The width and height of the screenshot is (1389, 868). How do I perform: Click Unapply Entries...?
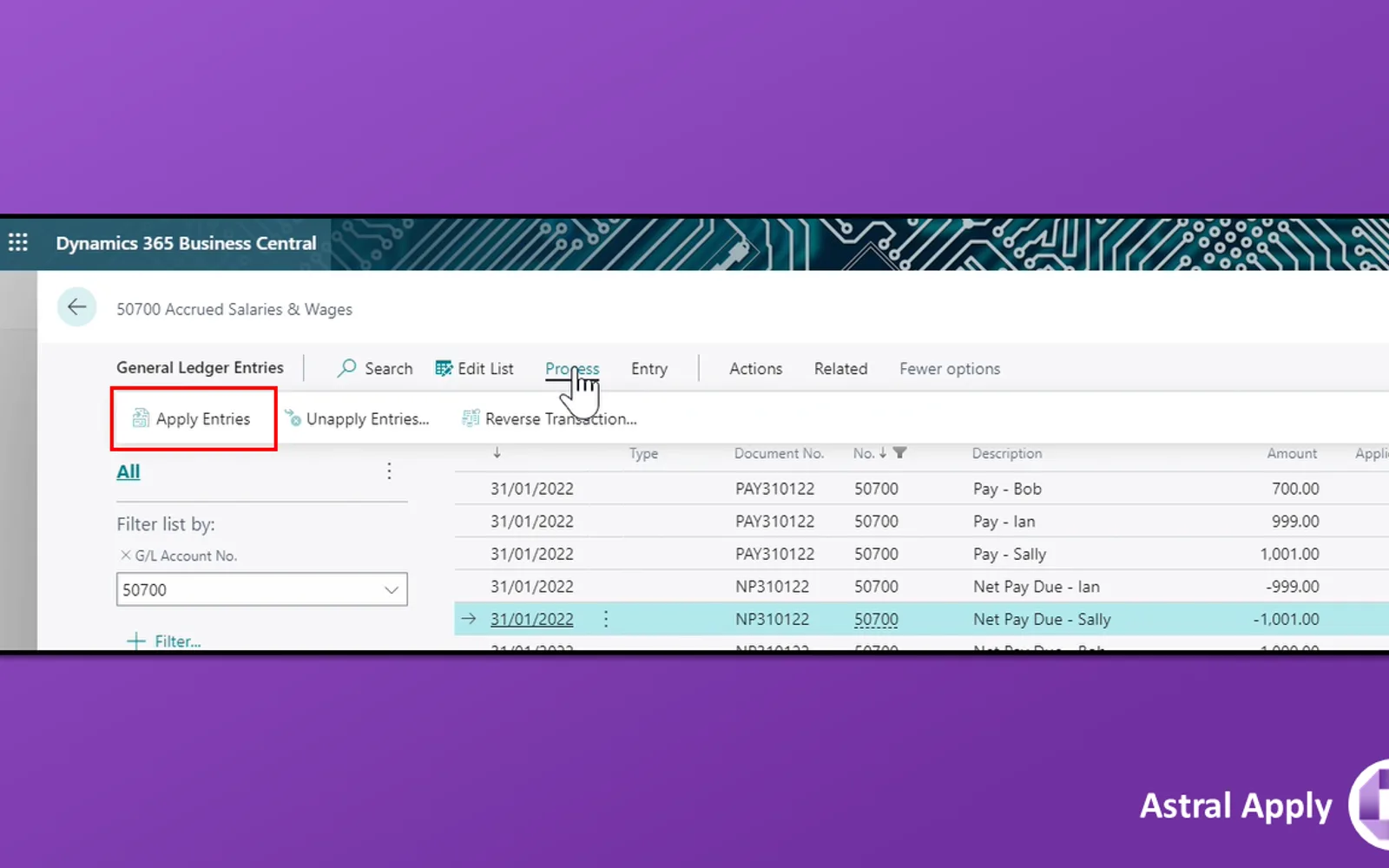[367, 419]
